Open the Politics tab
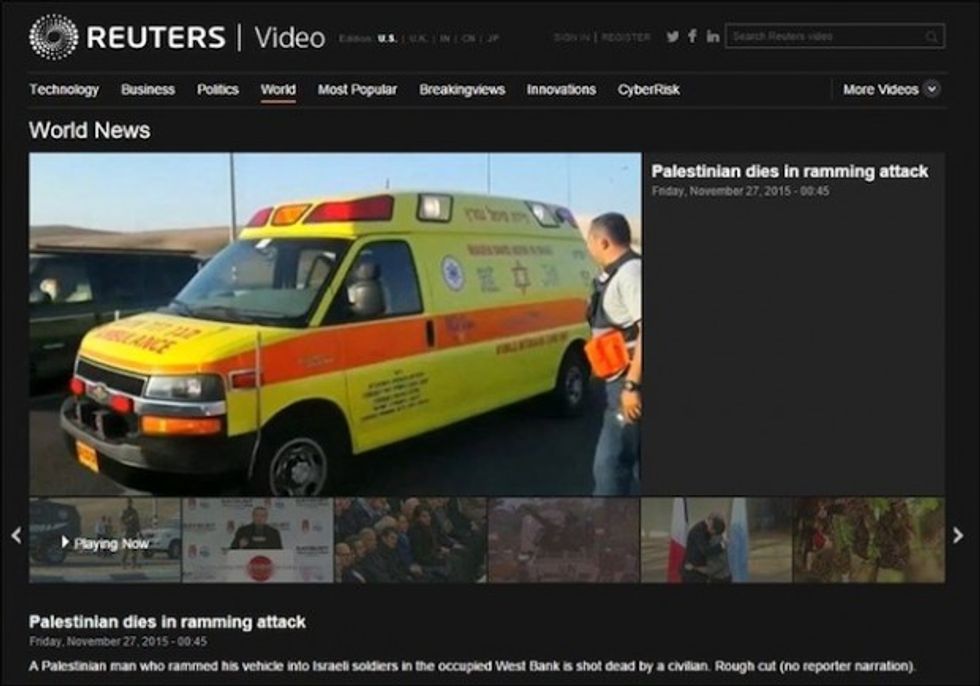This screenshot has height=686, width=980. pyautogui.click(x=218, y=89)
